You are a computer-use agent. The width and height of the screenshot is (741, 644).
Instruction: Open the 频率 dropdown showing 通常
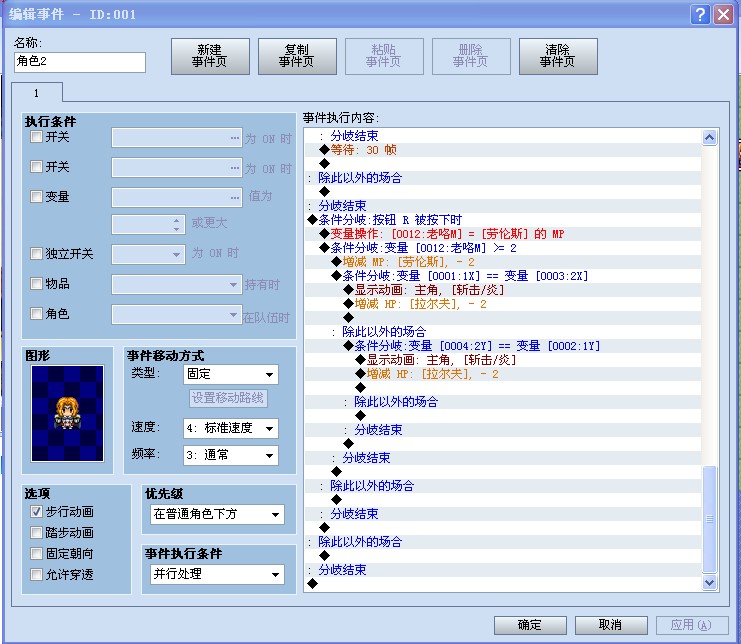point(231,455)
